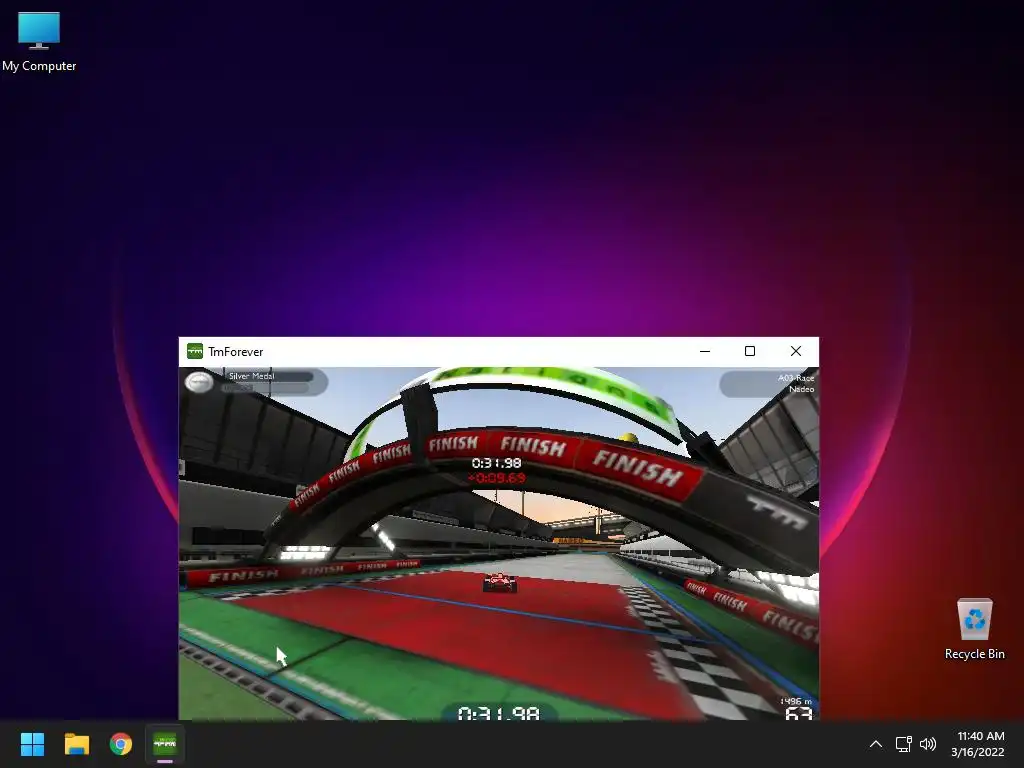The width and height of the screenshot is (1024, 768).
Task: Open the Windows Start menu
Action: tap(32, 744)
